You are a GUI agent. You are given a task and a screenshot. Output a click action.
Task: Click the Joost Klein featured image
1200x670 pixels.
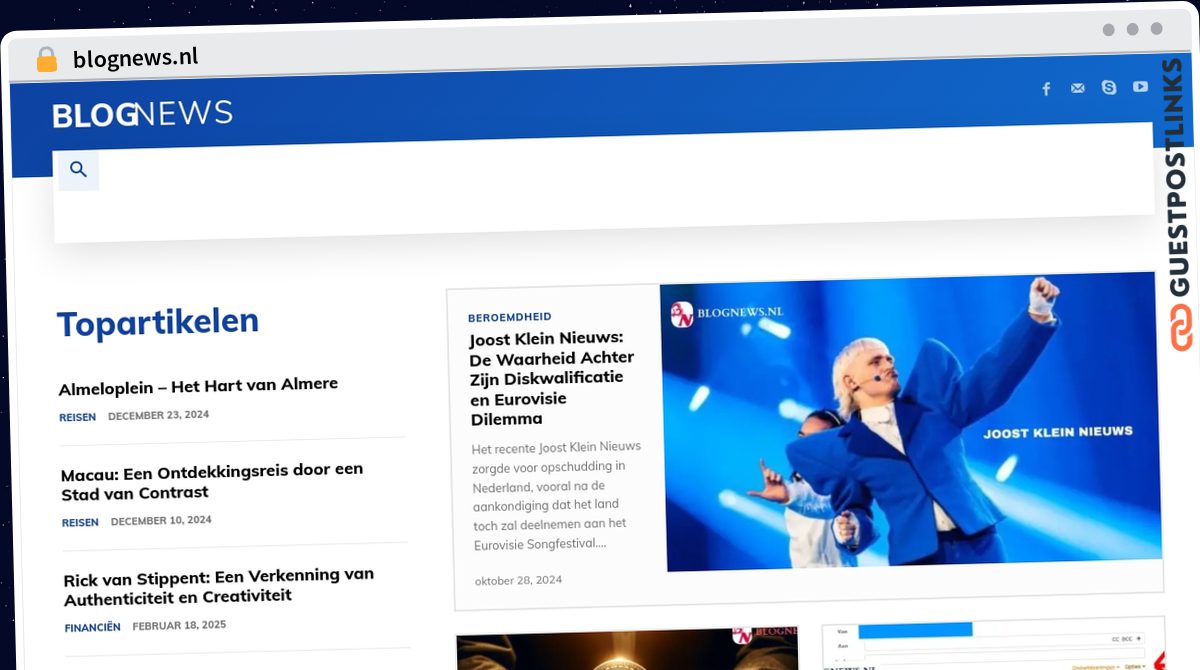[910, 425]
